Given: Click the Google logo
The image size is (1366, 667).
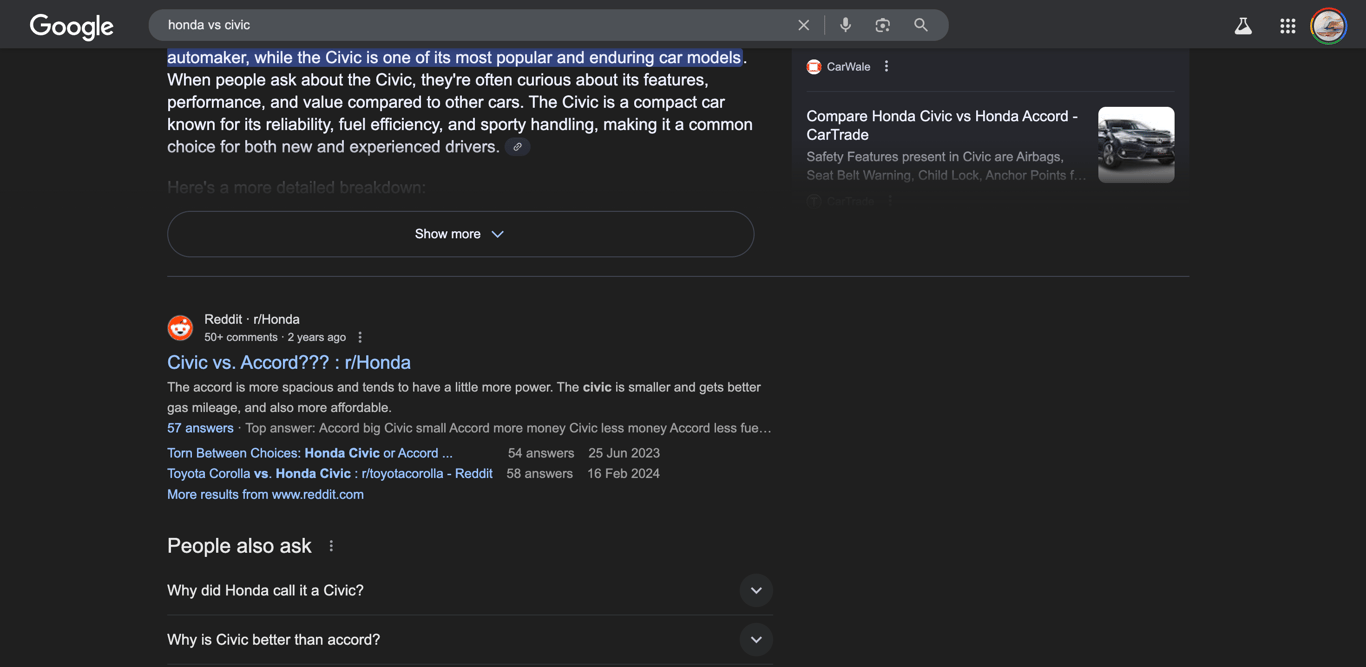Looking at the screenshot, I should (x=72, y=26).
